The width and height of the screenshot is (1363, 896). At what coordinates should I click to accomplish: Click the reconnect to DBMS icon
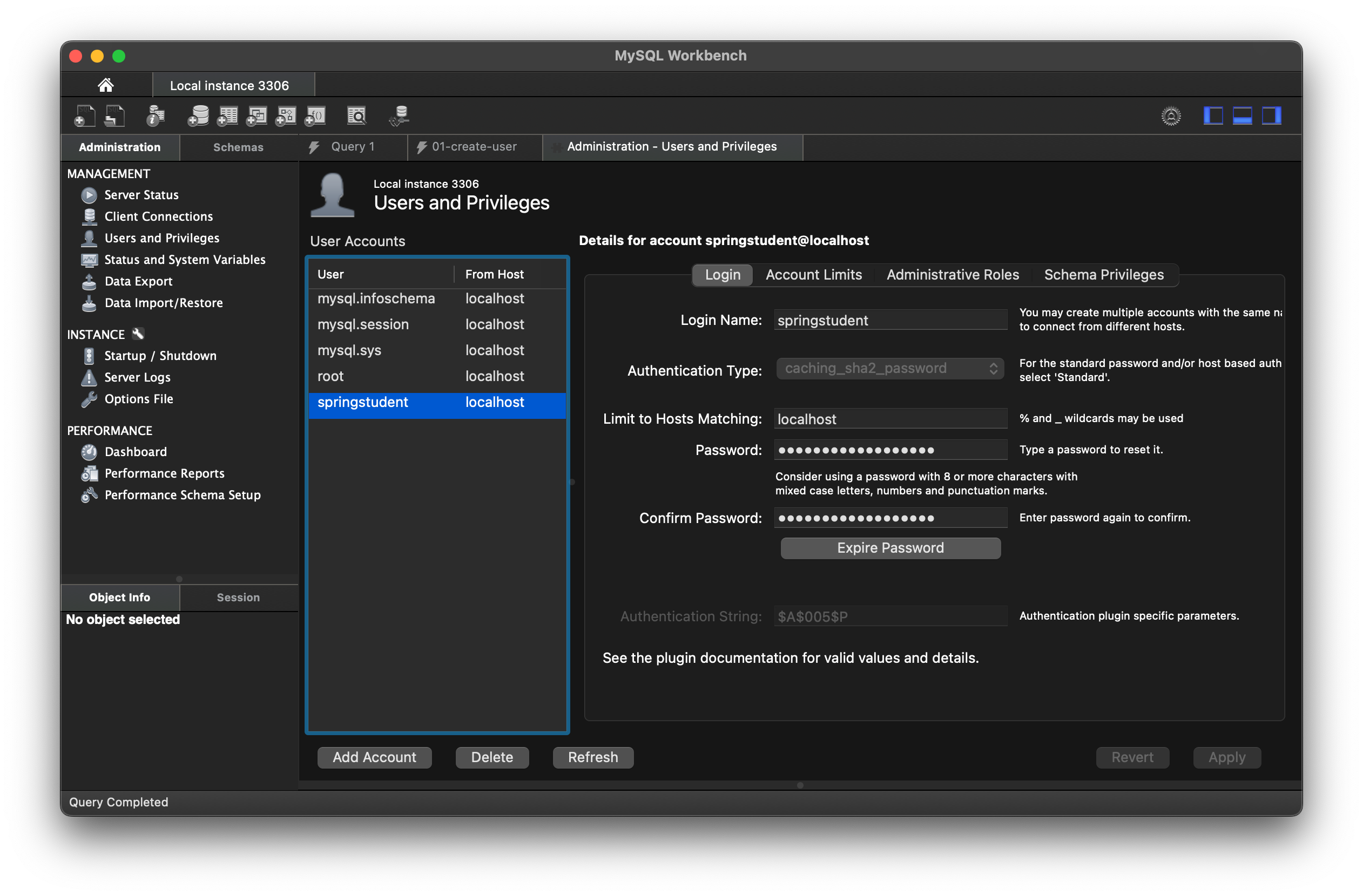coord(399,116)
